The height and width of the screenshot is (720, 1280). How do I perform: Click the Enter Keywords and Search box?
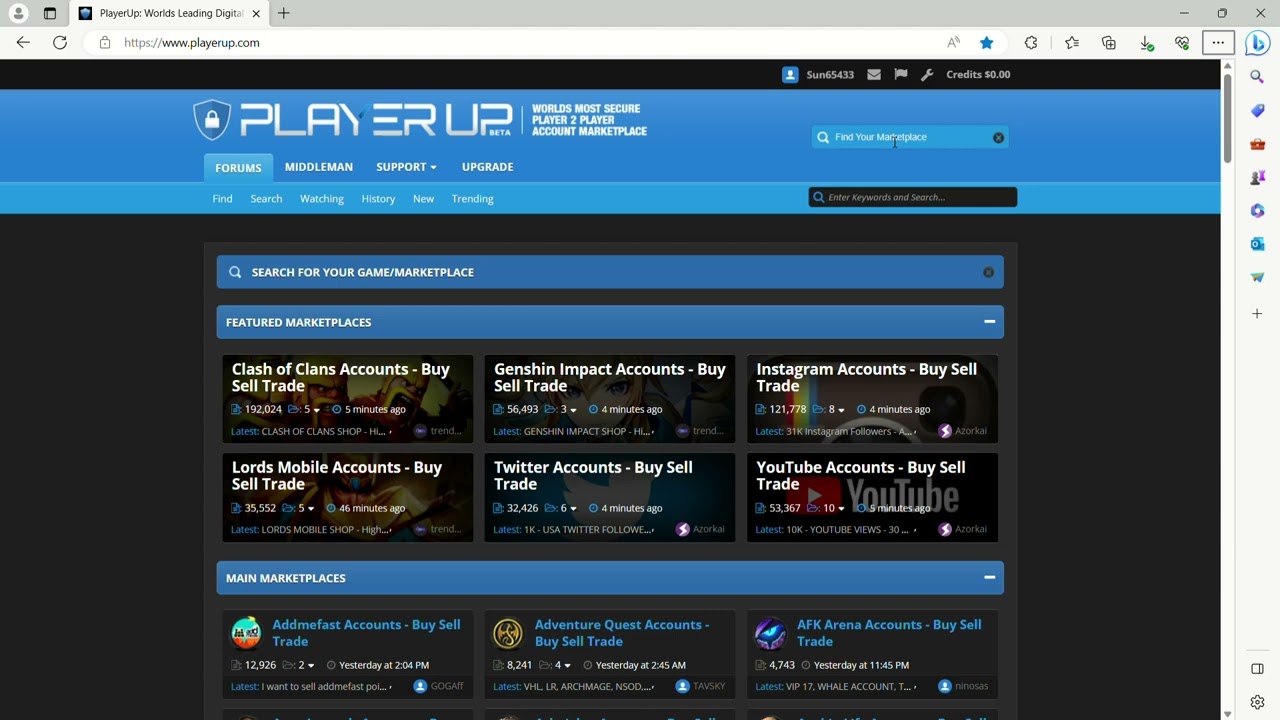[x=913, y=197]
